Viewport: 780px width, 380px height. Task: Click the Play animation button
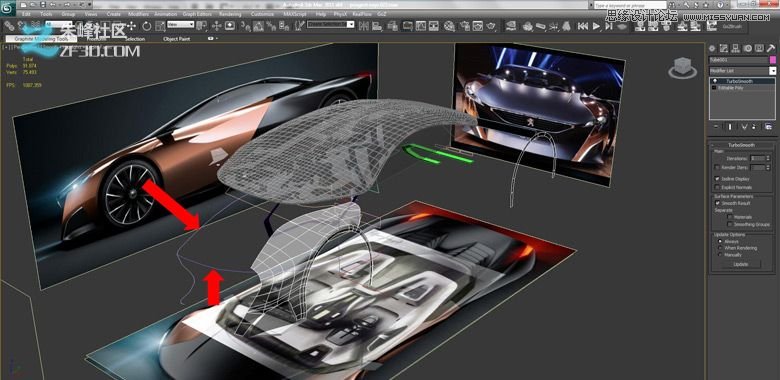click(596, 25)
